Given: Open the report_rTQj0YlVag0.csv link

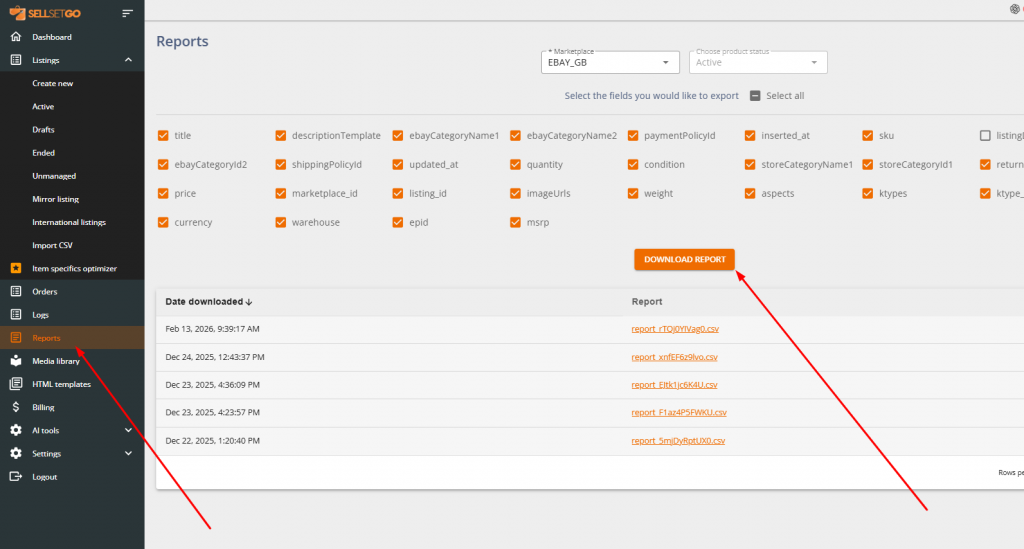Looking at the screenshot, I should coord(674,328).
